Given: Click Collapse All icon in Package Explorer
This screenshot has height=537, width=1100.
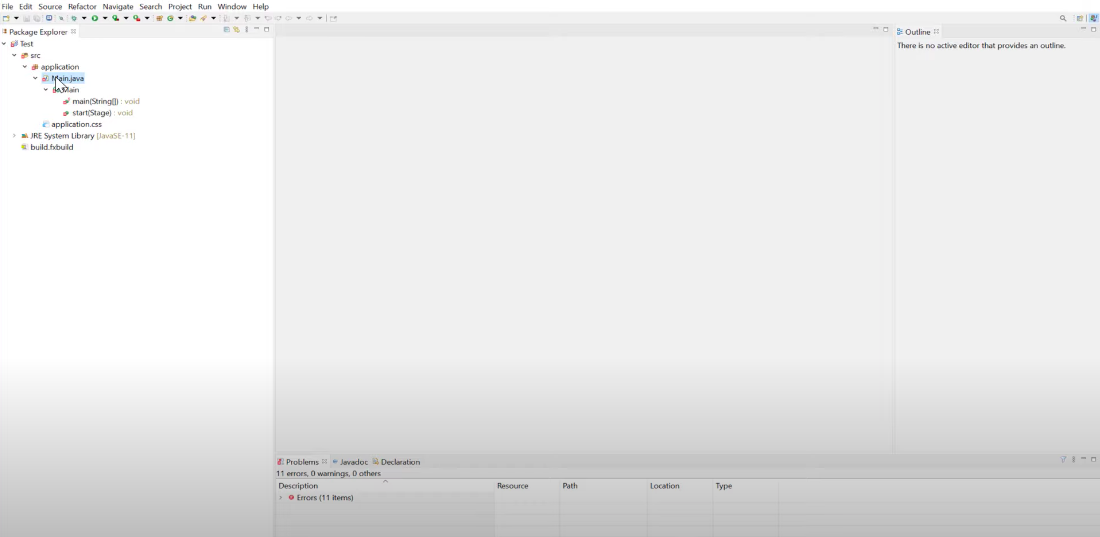Looking at the screenshot, I should tap(227, 29).
